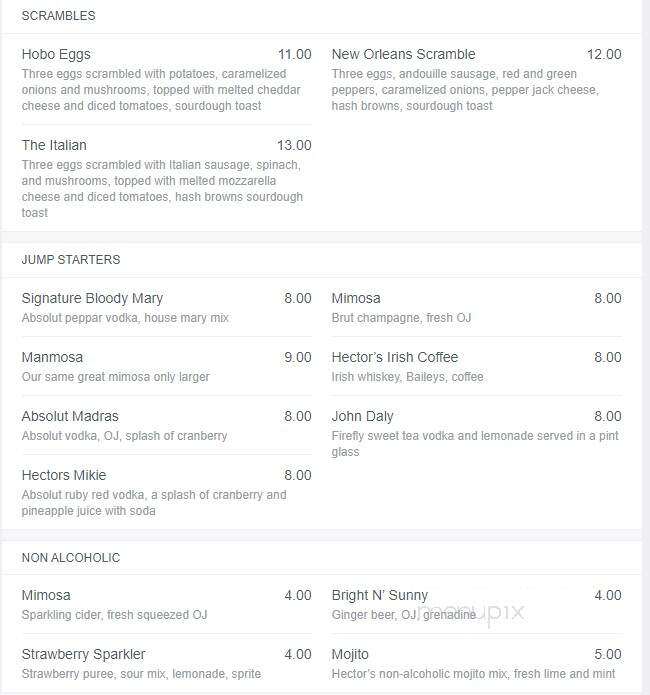The image size is (650, 695).
Task: Click the 5.00 Mojito price
Action: pyautogui.click(x=607, y=654)
